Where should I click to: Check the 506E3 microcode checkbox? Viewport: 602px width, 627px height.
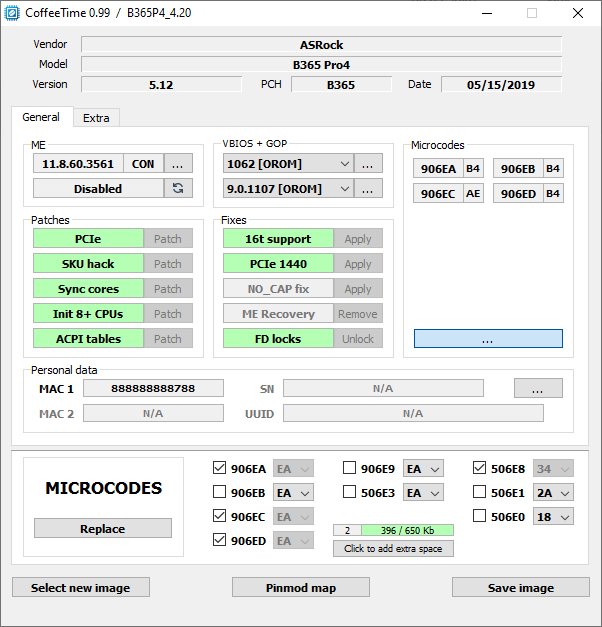pyautogui.click(x=349, y=492)
